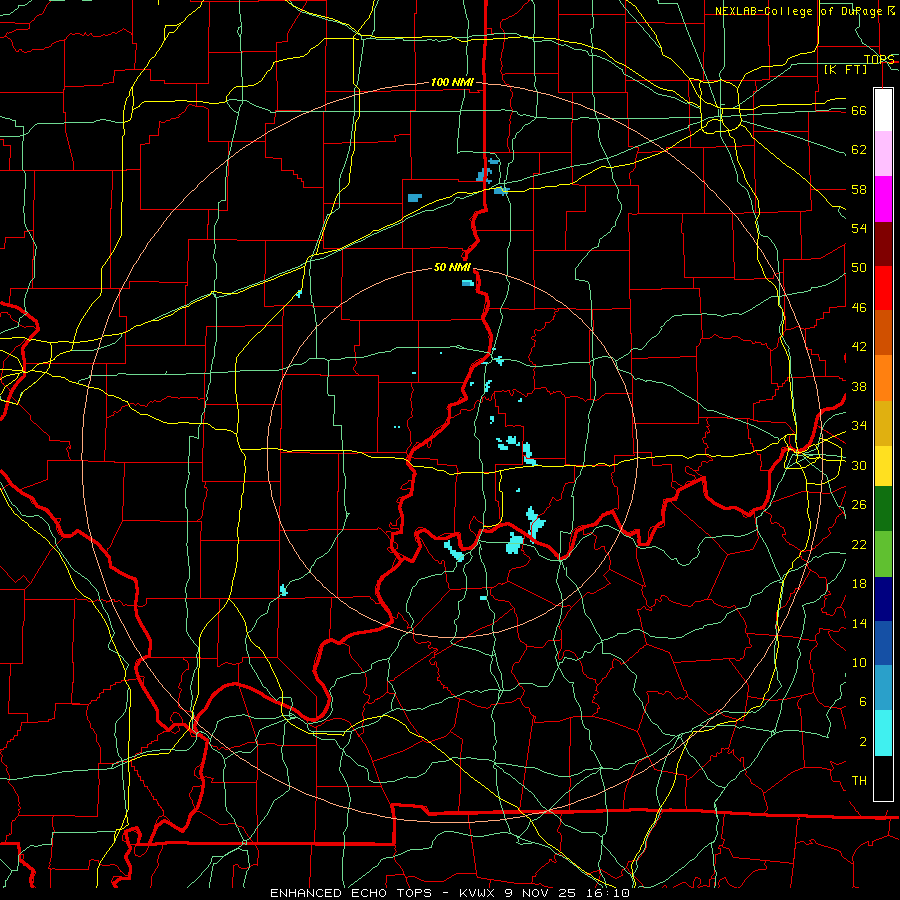Image resolution: width=900 pixels, height=900 pixels.
Task: Click the legend value 2
Action: [863, 742]
